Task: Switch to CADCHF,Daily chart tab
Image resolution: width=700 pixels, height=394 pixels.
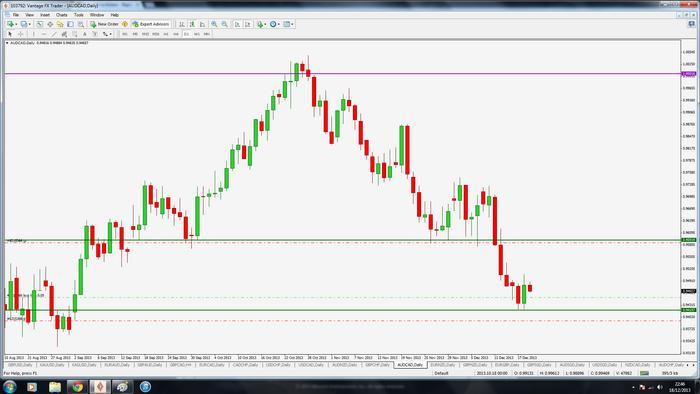Action: tap(245, 365)
